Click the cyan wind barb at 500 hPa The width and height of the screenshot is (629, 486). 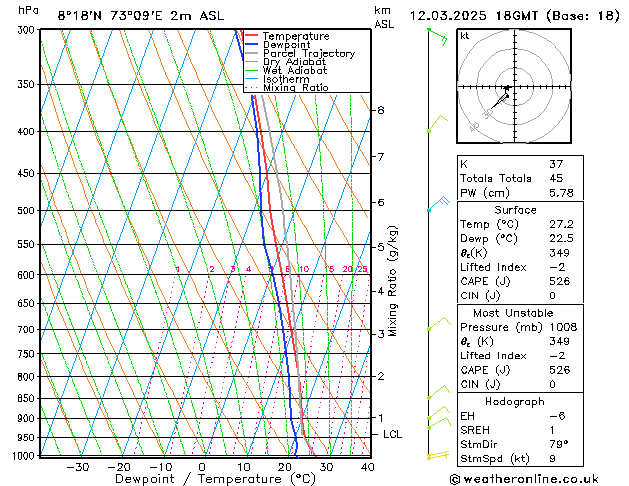click(x=438, y=203)
